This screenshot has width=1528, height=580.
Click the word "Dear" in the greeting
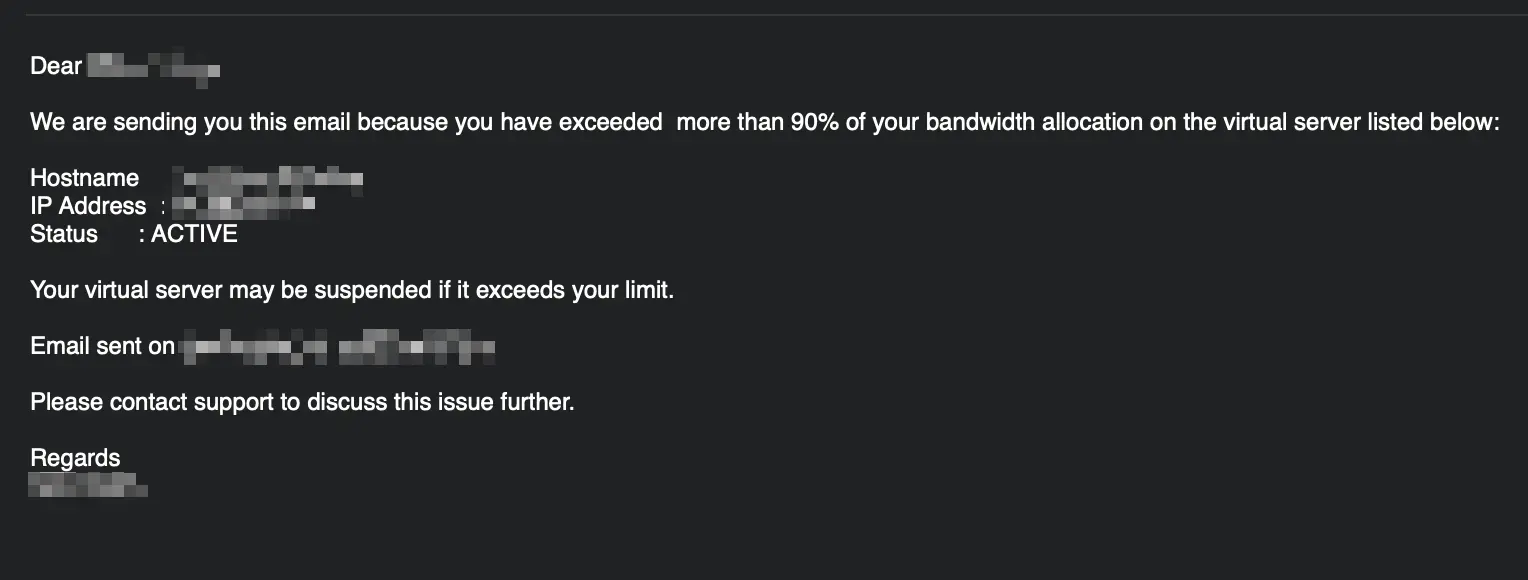(56, 67)
